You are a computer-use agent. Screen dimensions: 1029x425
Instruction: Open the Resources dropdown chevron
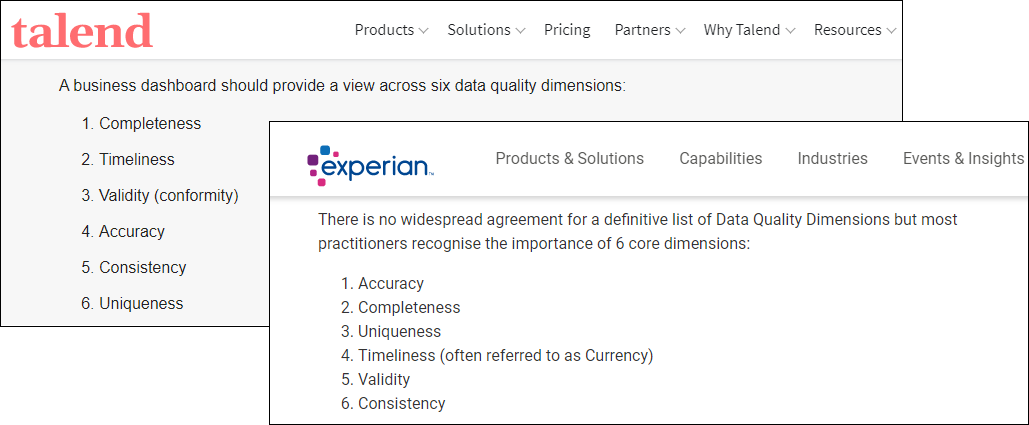[891, 31]
